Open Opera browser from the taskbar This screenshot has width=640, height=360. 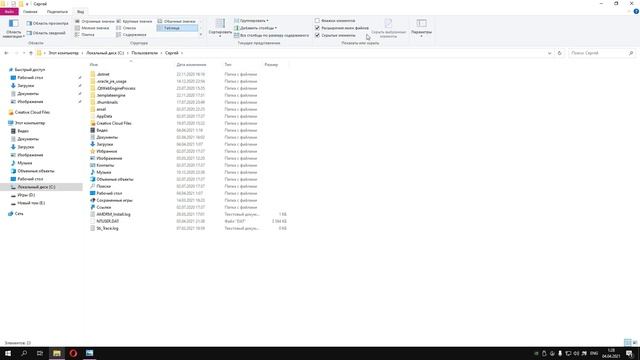[x=73, y=353]
